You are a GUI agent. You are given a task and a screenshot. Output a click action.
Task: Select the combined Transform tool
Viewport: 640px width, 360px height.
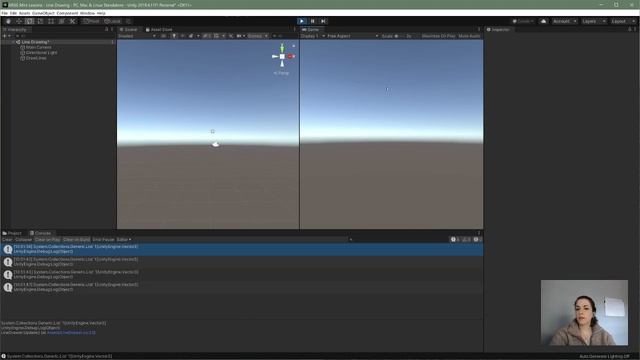62,21
